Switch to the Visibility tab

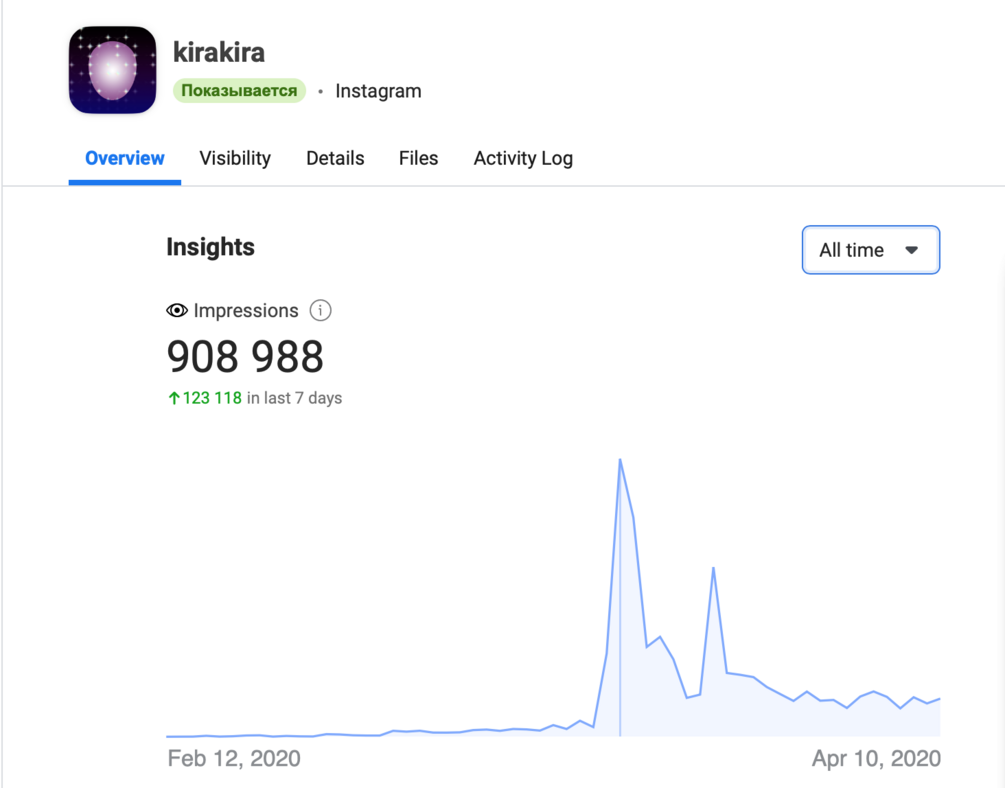(235, 158)
